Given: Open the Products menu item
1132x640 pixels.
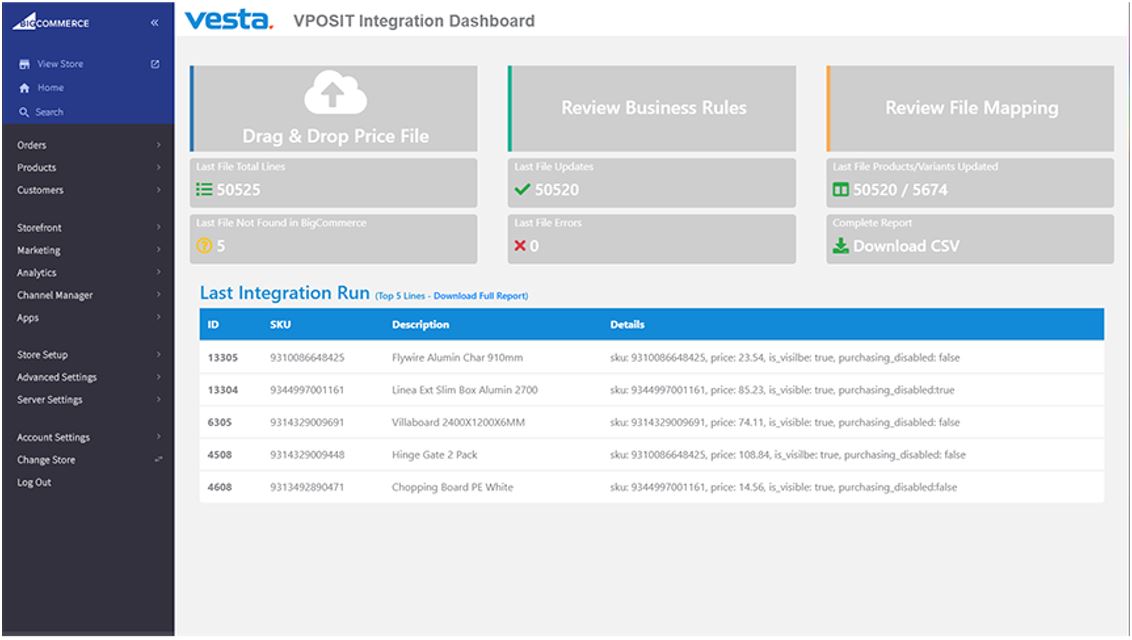Looking at the screenshot, I should pyautogui.click(x=37, y=167).
